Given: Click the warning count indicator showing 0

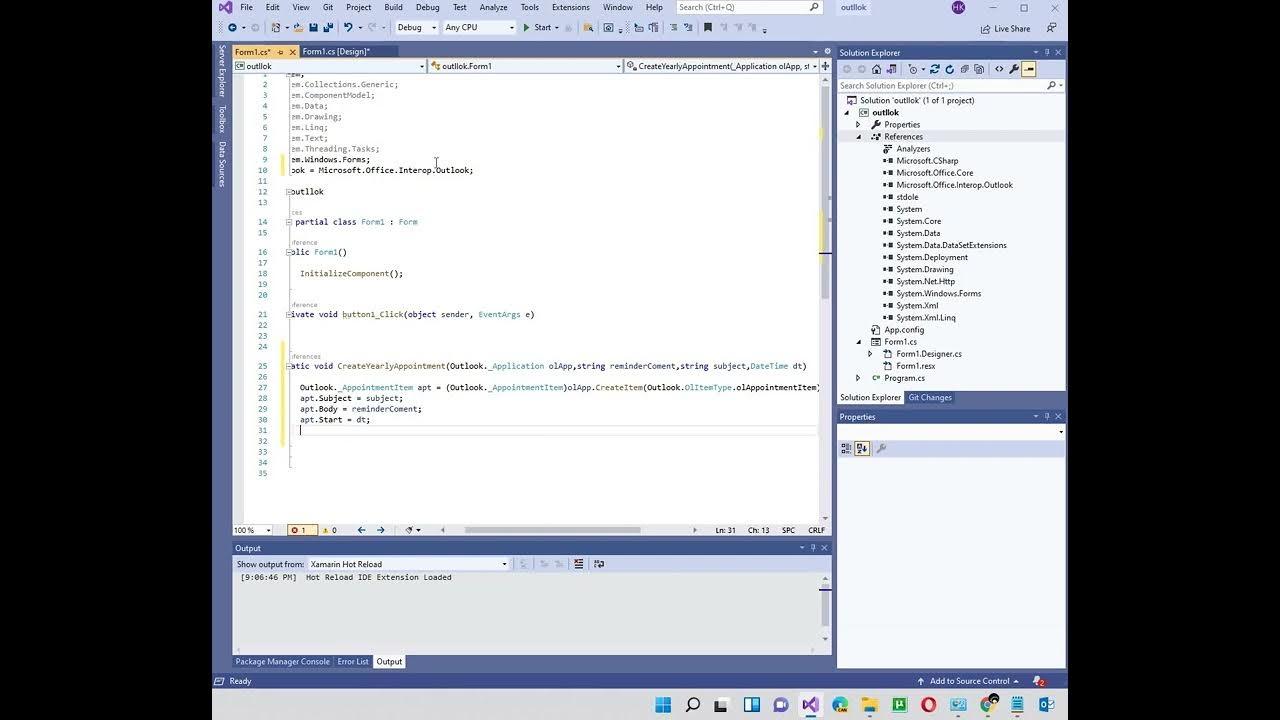Looking at the screenshot, I should coord(329,530).
